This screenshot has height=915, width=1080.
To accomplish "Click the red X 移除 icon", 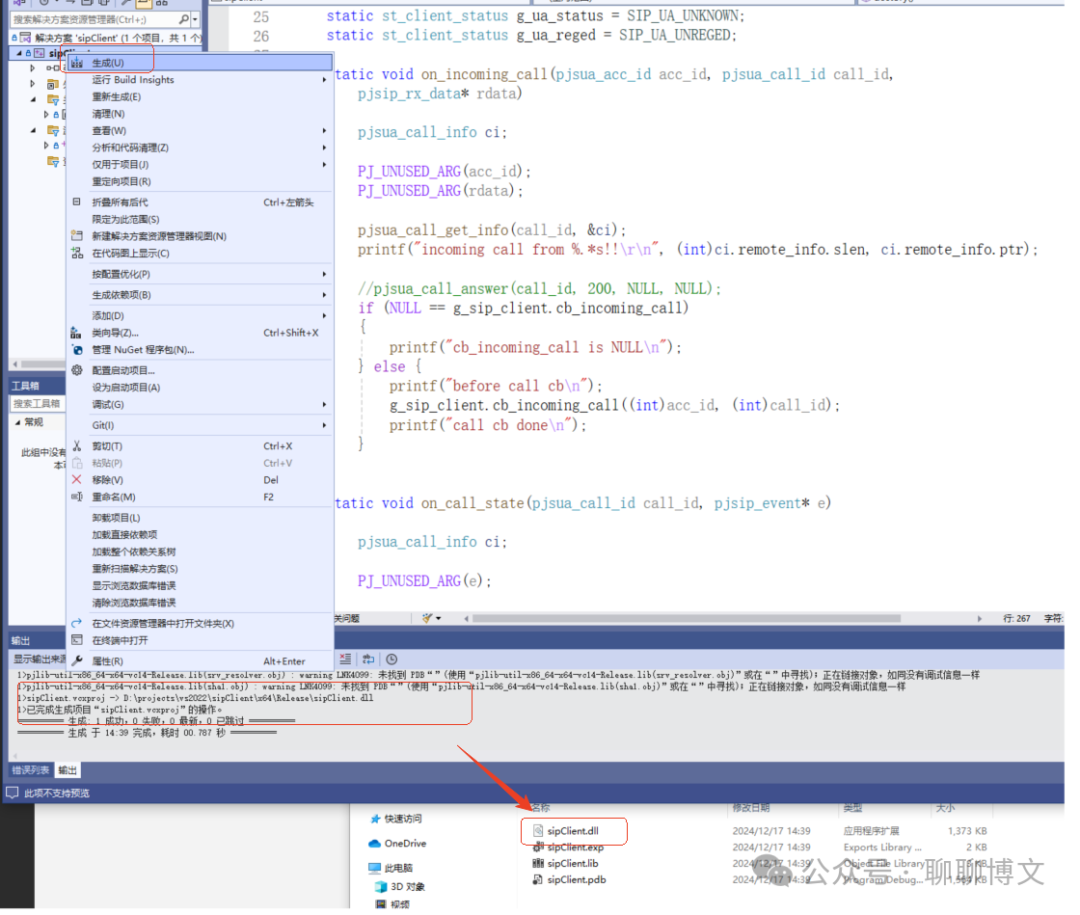I will coord(77,480).
